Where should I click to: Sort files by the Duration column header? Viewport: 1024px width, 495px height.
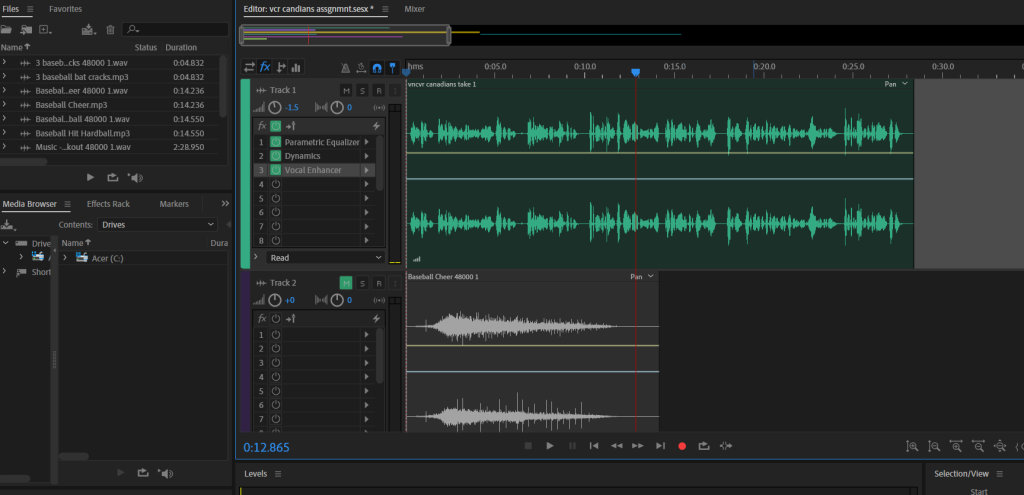point(181,47)
